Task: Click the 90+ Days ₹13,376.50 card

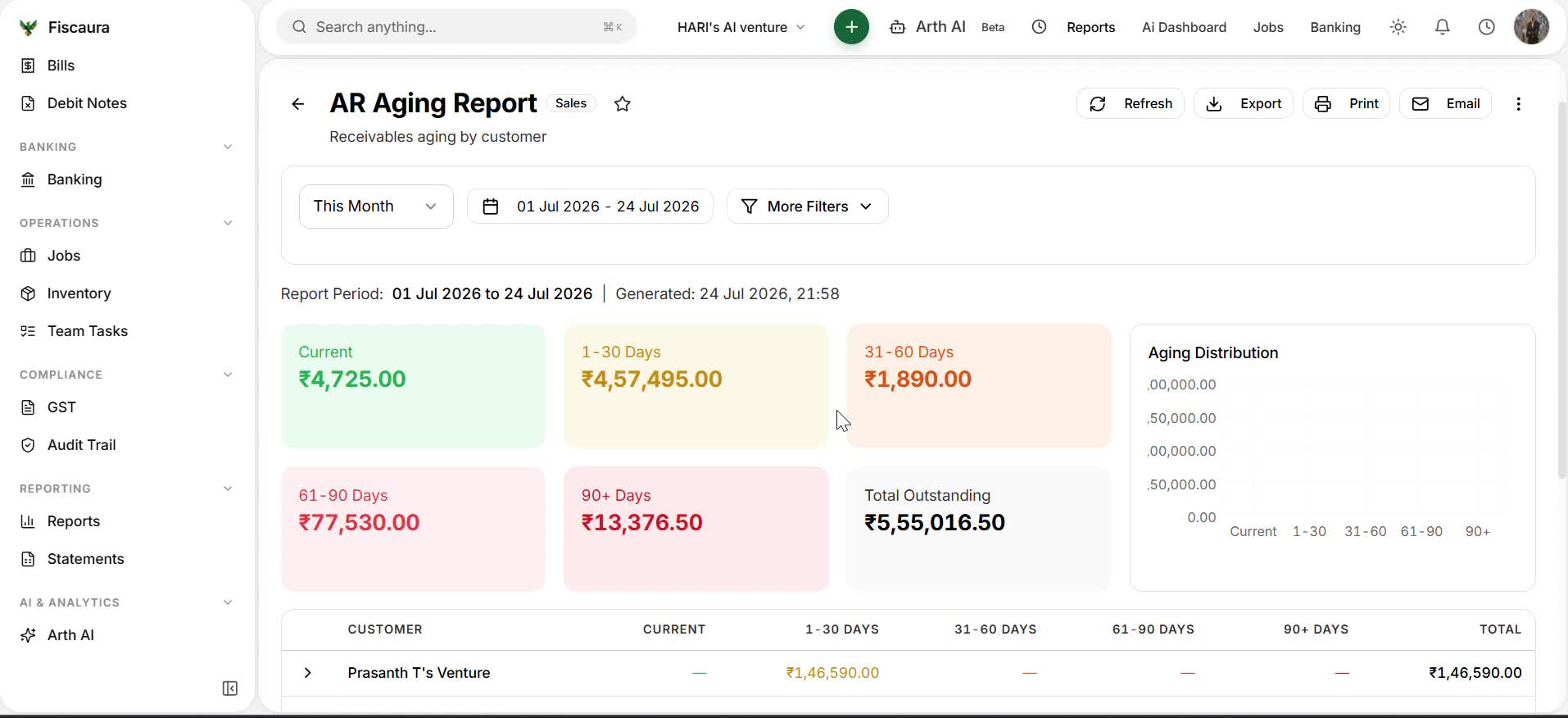Action: pos(696,529)
